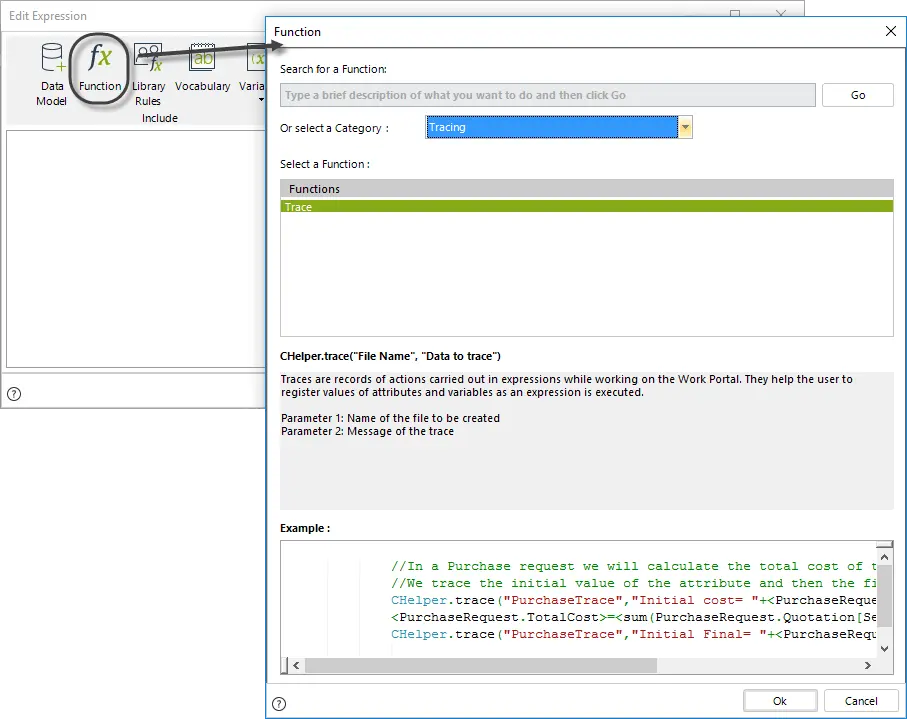This screenshot has height=719, width=907.
Task: Click the horizontal scrollbar thumb in Example
Action: [481, 665]
